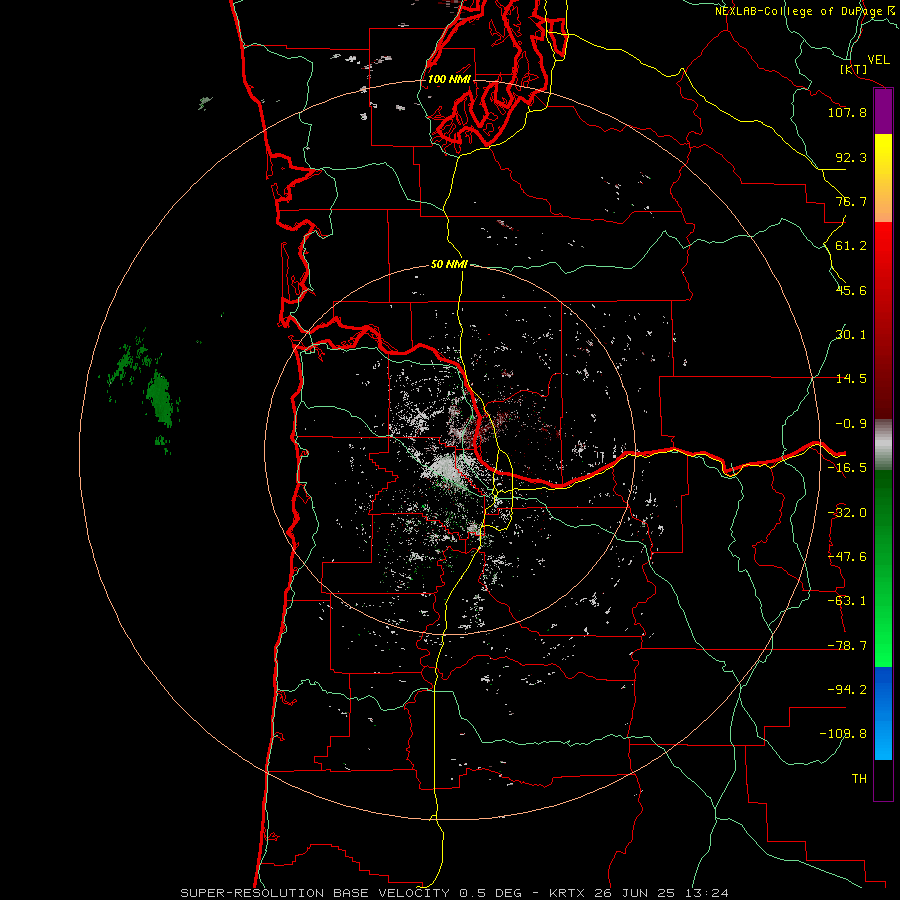900x900 pixels.
Task: Click the 50 NMI range ring label
Action: click(449, 265)
